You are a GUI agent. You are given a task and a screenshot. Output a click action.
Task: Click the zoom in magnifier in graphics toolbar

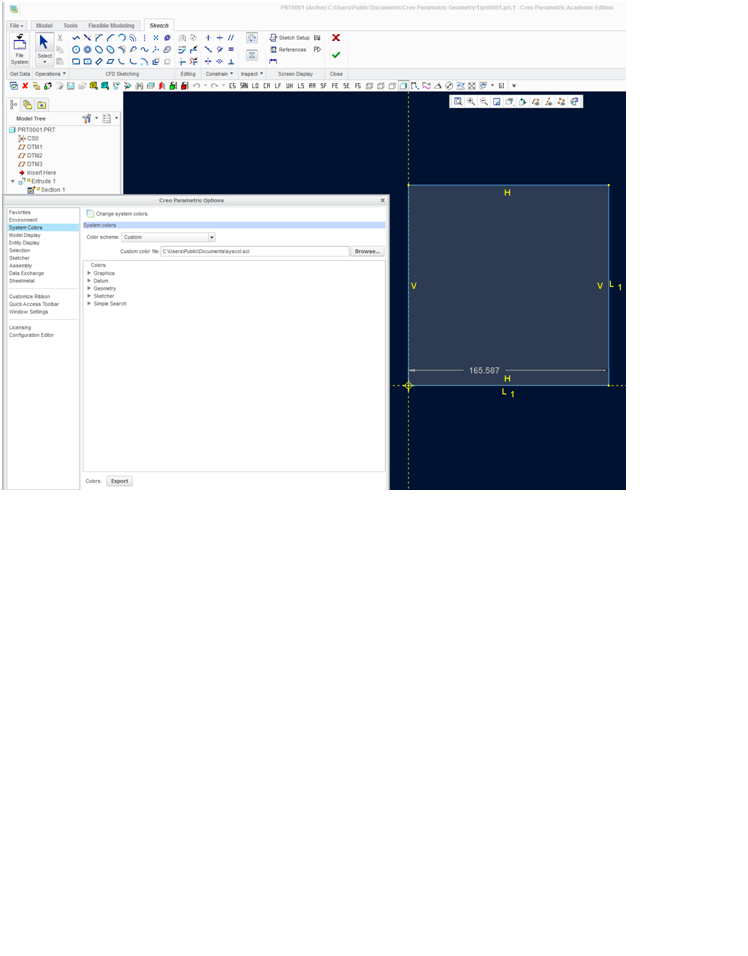pyautogui.click(x=471, y=102)
